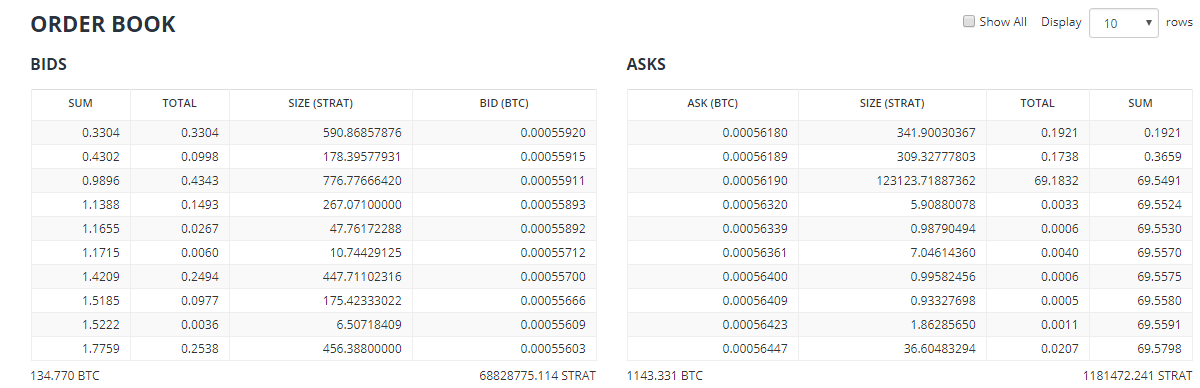
Task: Open the Display rows dropdown showing 10
Action: pos(1123,23)
